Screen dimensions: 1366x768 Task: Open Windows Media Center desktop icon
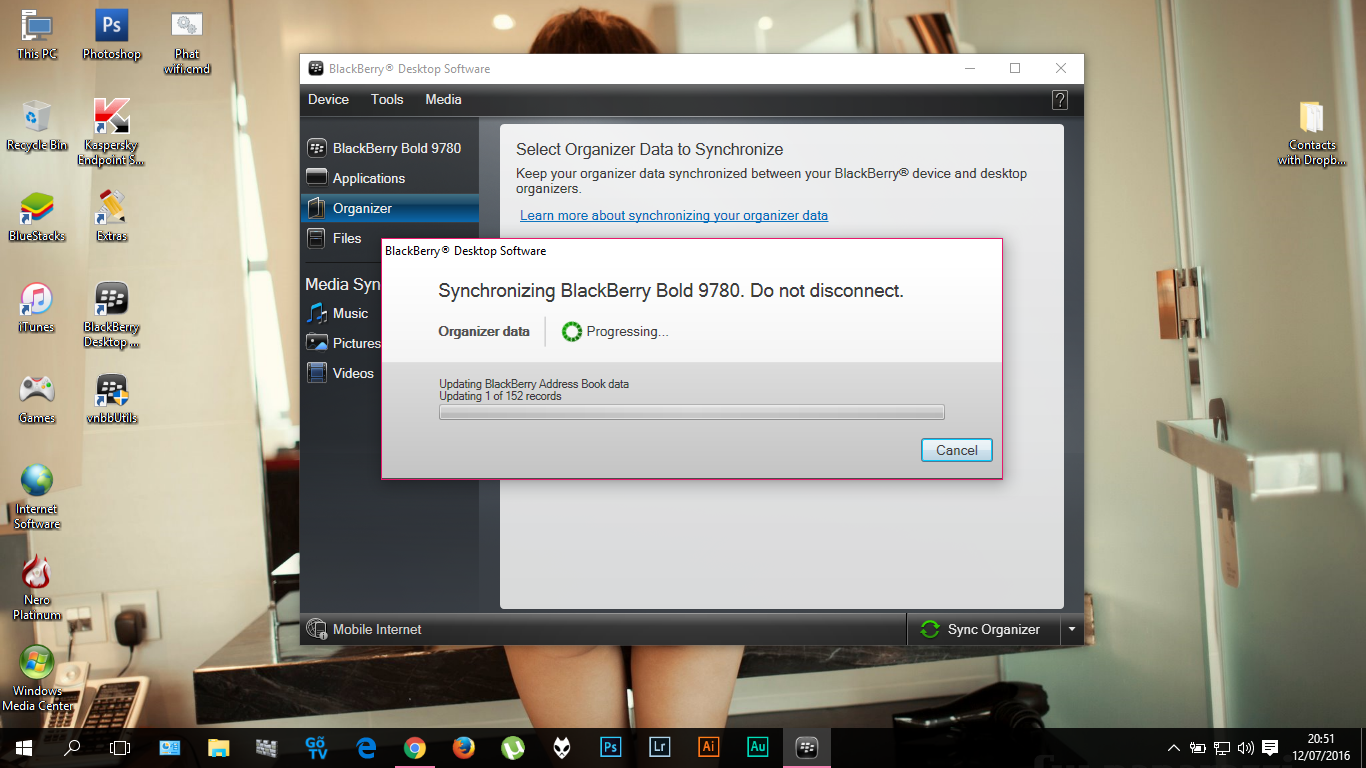pos(37,678)
